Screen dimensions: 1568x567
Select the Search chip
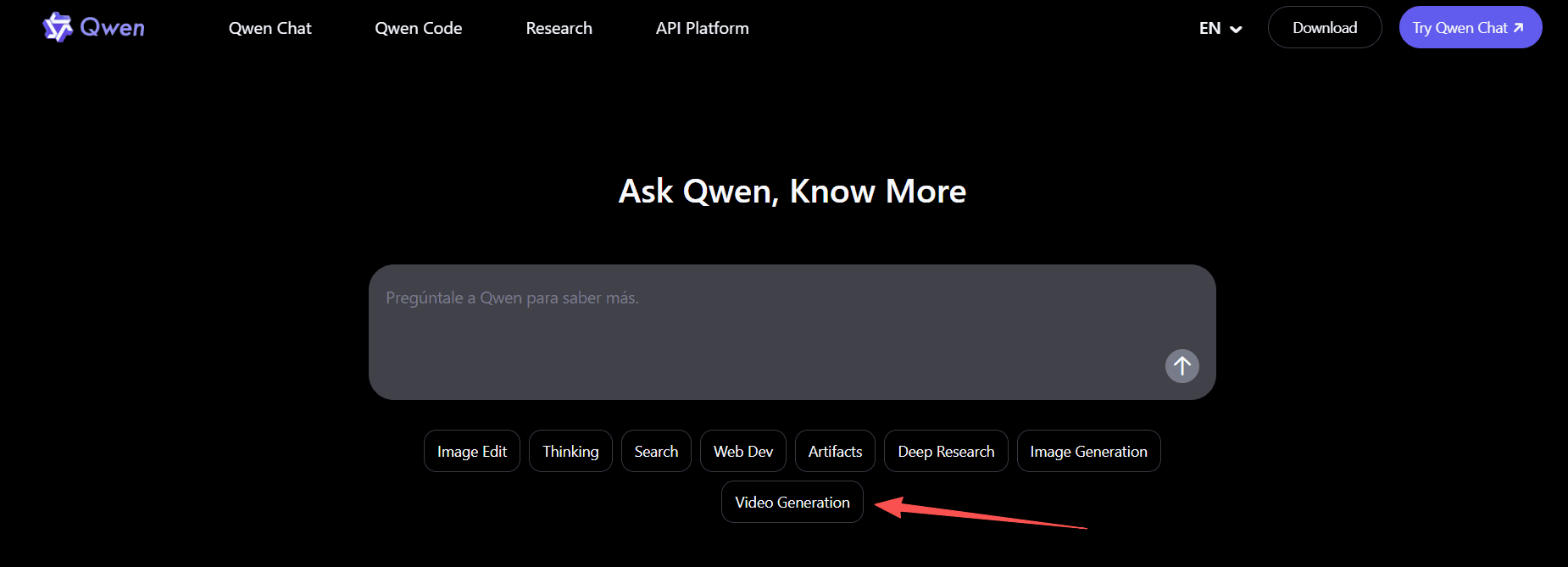656,451
